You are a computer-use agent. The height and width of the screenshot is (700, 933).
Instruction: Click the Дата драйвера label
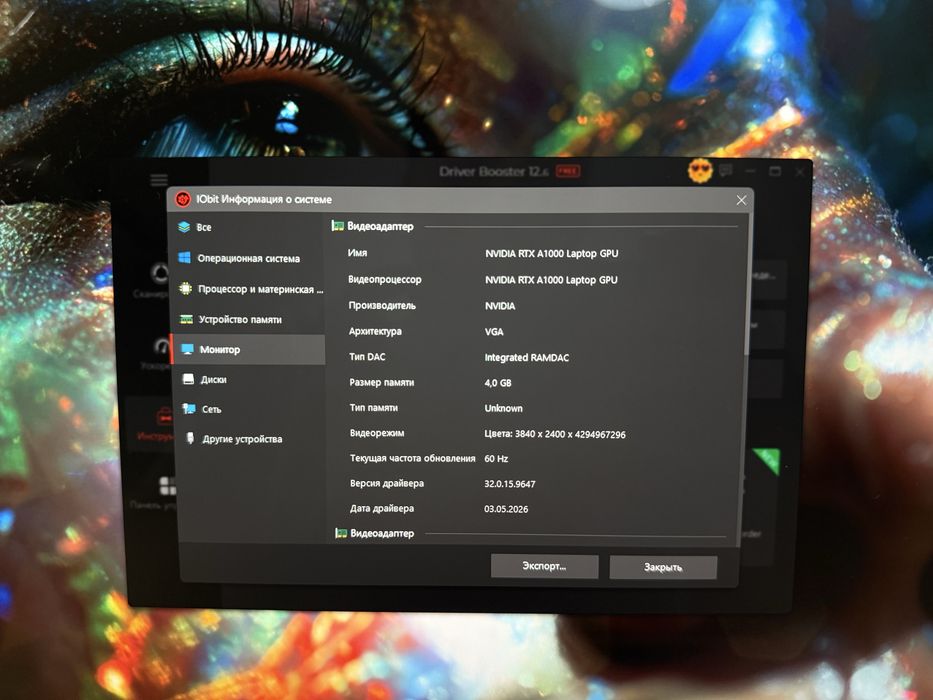click(382, 508)
